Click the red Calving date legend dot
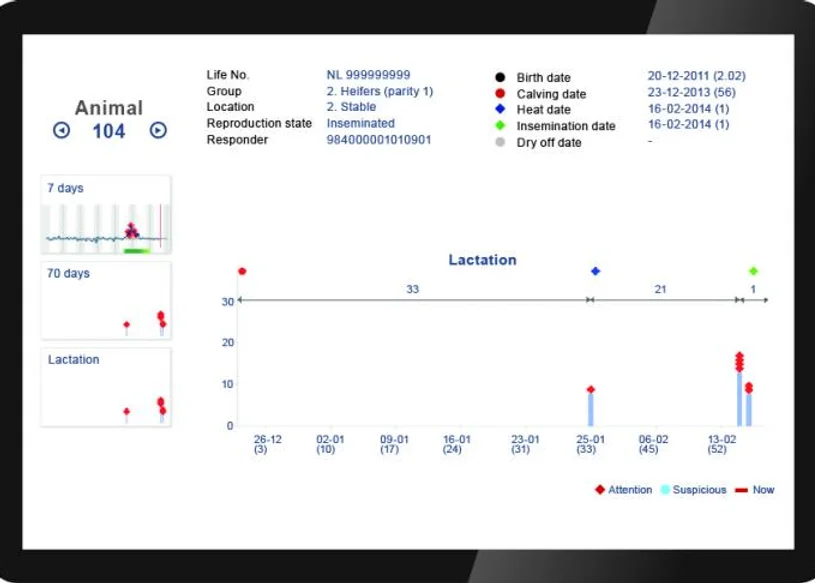815x583 pixels. tap(500, 94)
